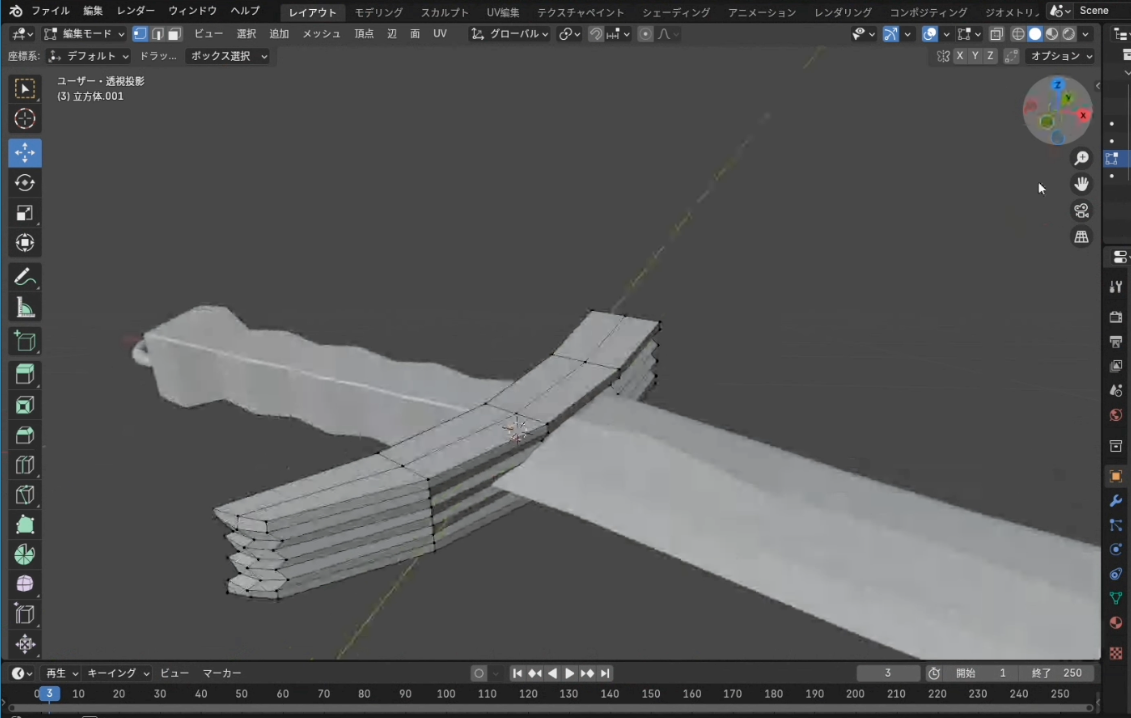Select the Measure tool

(25, 308)
